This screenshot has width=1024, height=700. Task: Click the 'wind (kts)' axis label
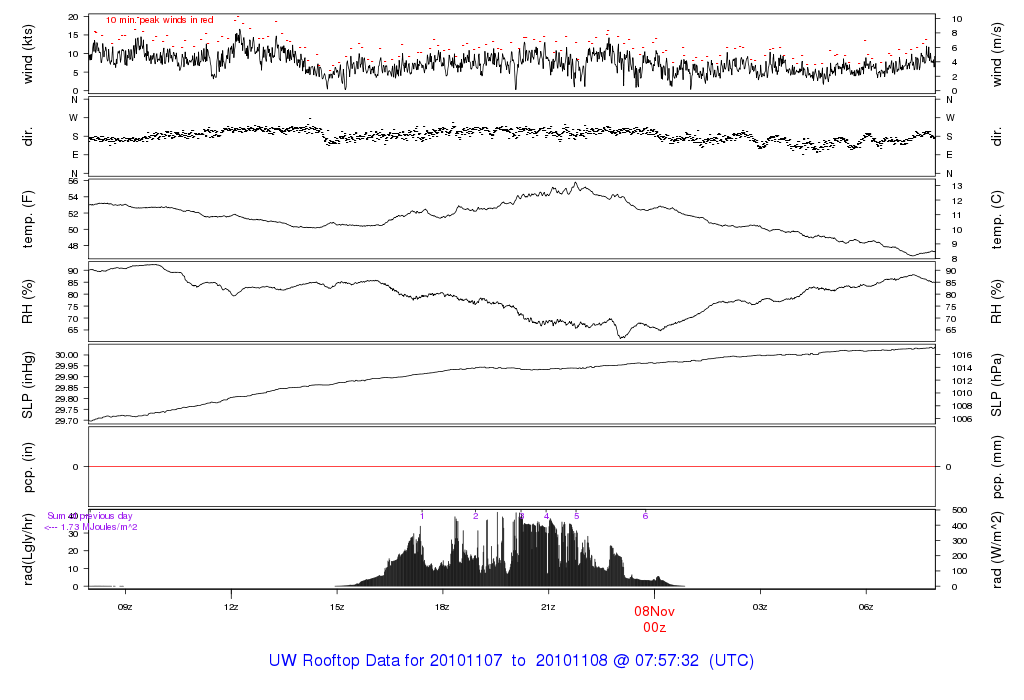pyautogui.click(x=27, y=54)
